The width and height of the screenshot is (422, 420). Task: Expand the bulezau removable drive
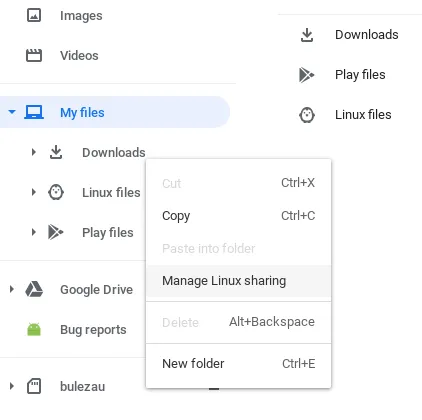(x=12, y=386)
